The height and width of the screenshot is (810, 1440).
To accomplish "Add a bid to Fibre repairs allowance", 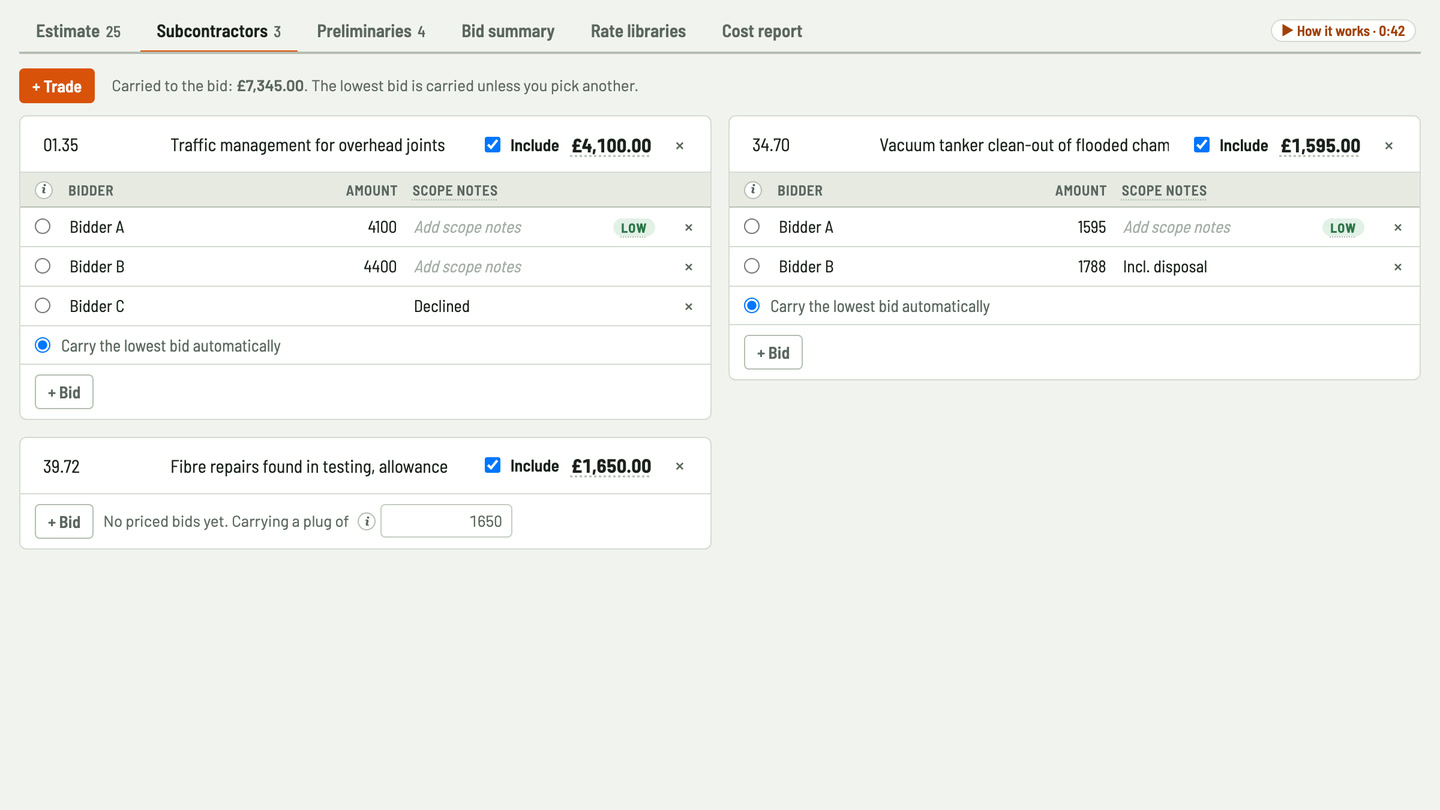I will pos(64,521).
